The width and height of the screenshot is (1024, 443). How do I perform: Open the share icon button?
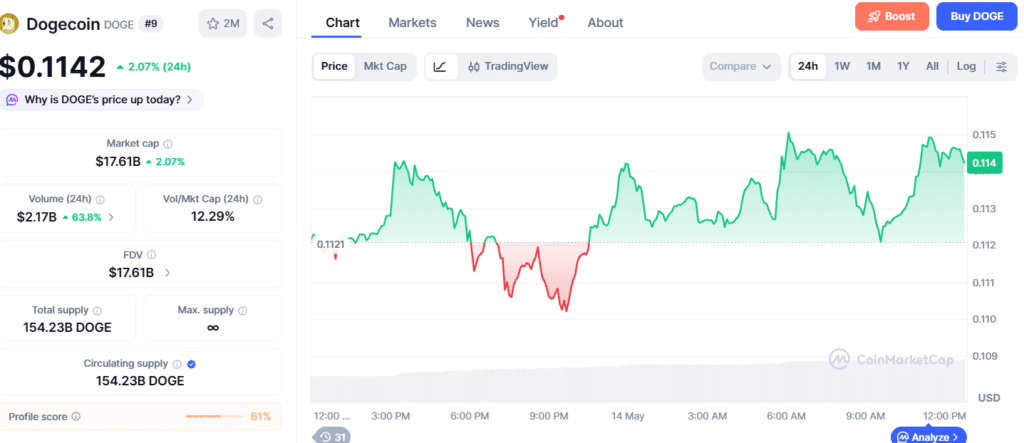point(268,24)
